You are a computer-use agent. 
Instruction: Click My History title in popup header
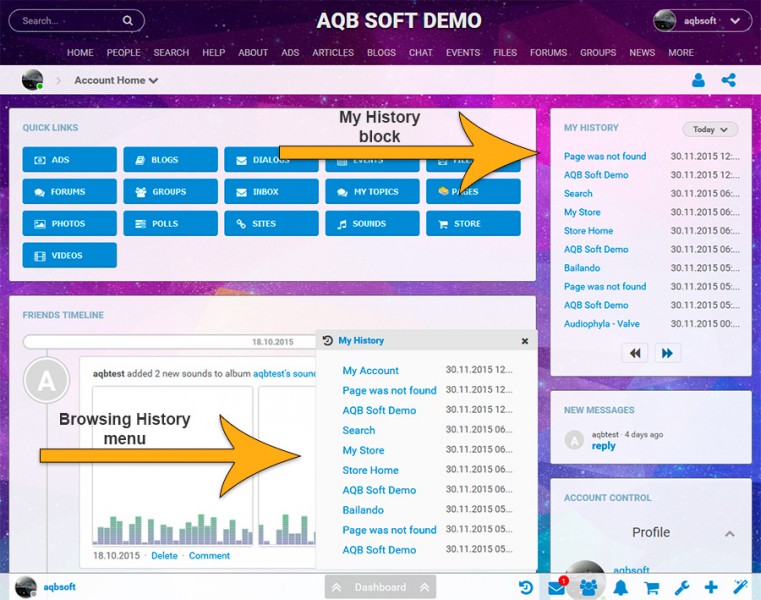(361, 341)
